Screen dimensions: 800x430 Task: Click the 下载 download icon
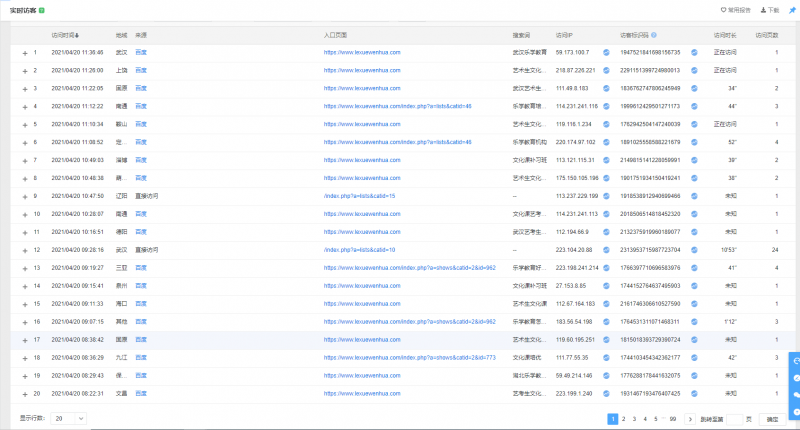coord(769,10)
